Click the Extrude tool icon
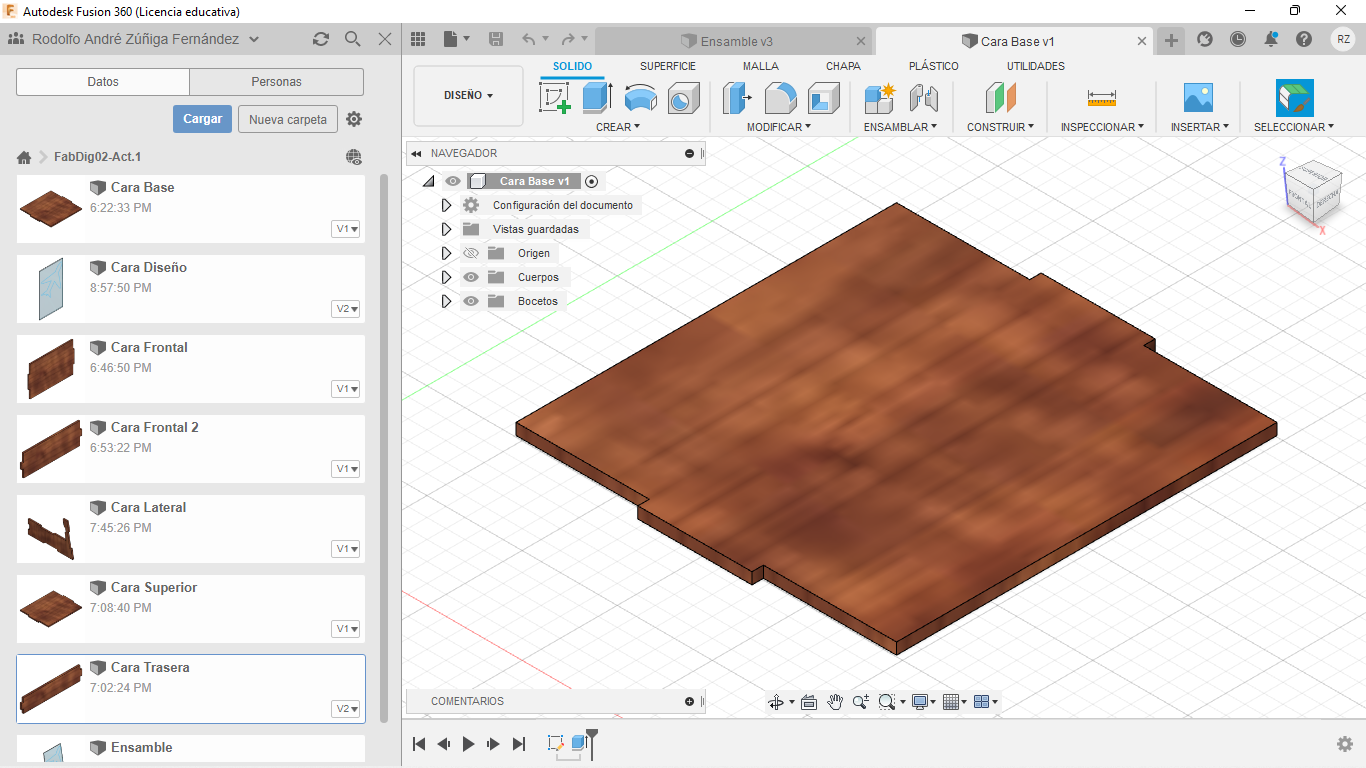 tap(597, 98)
